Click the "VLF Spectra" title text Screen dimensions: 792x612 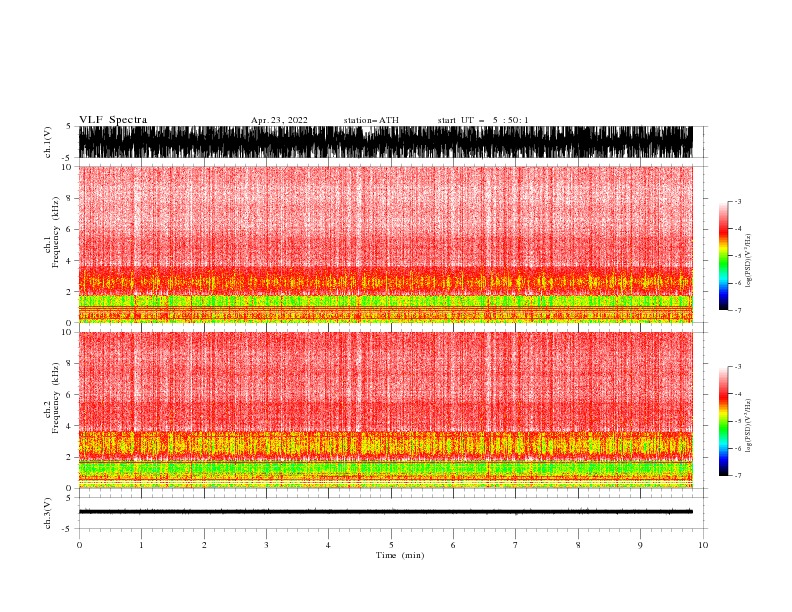pos(113,120)
